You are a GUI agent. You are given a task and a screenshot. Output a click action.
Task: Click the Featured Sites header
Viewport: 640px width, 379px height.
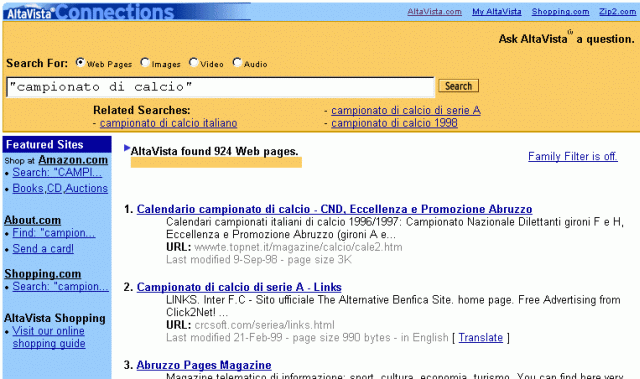pos(57,144)
